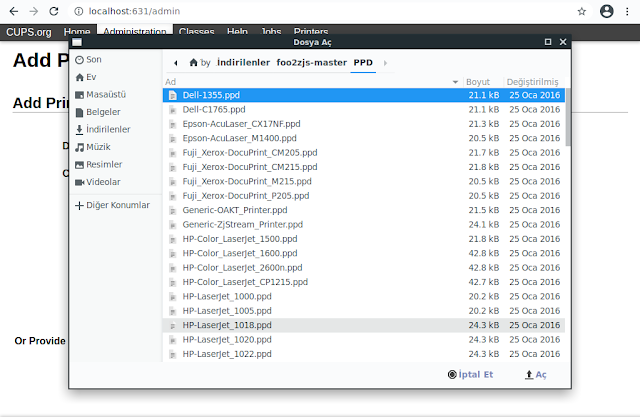Select HP-LaserJet_1022.ppd

[364, 354]
